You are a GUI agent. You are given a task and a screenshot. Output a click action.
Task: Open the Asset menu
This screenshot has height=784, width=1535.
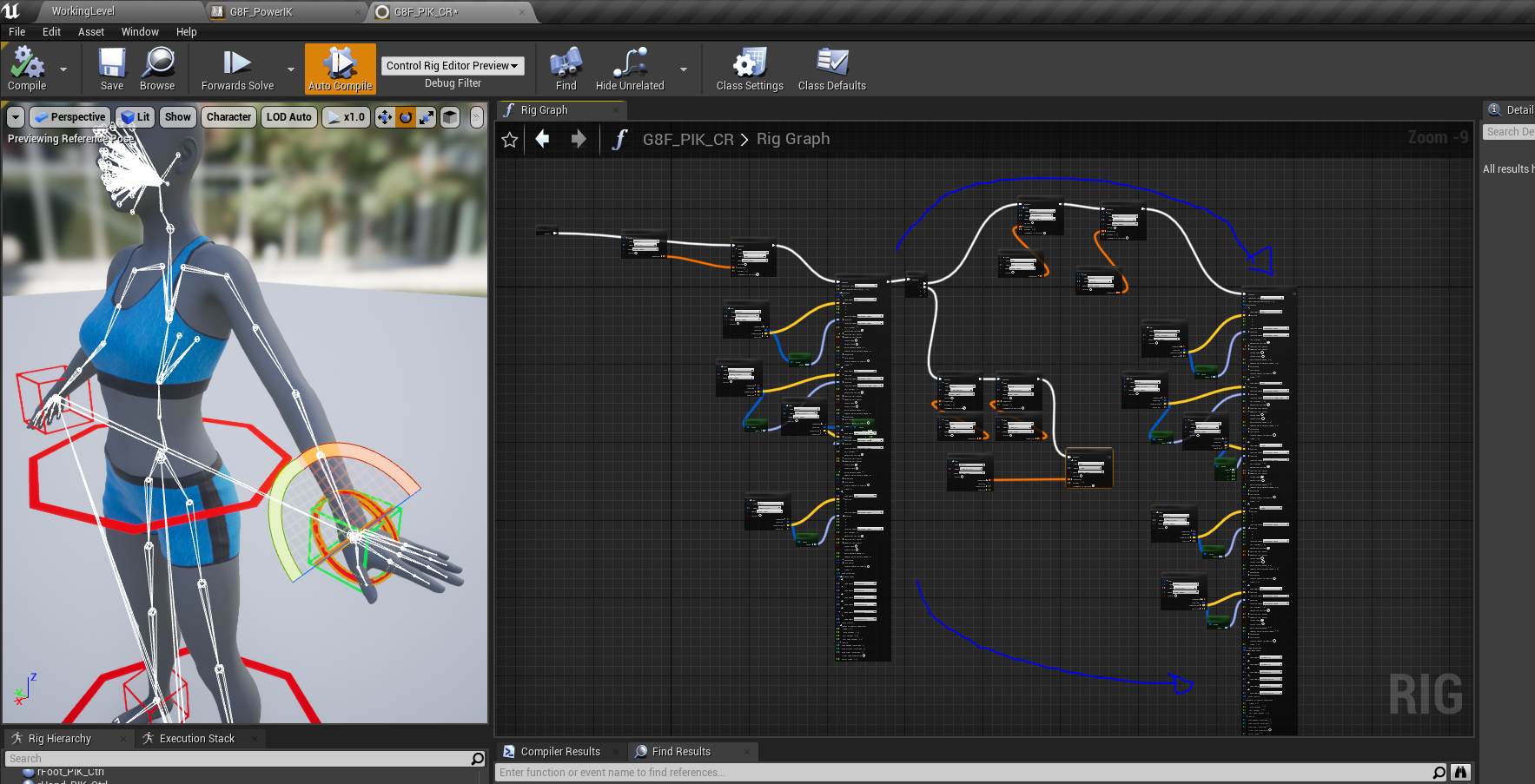pyautogui.click(x=90, y=32)
